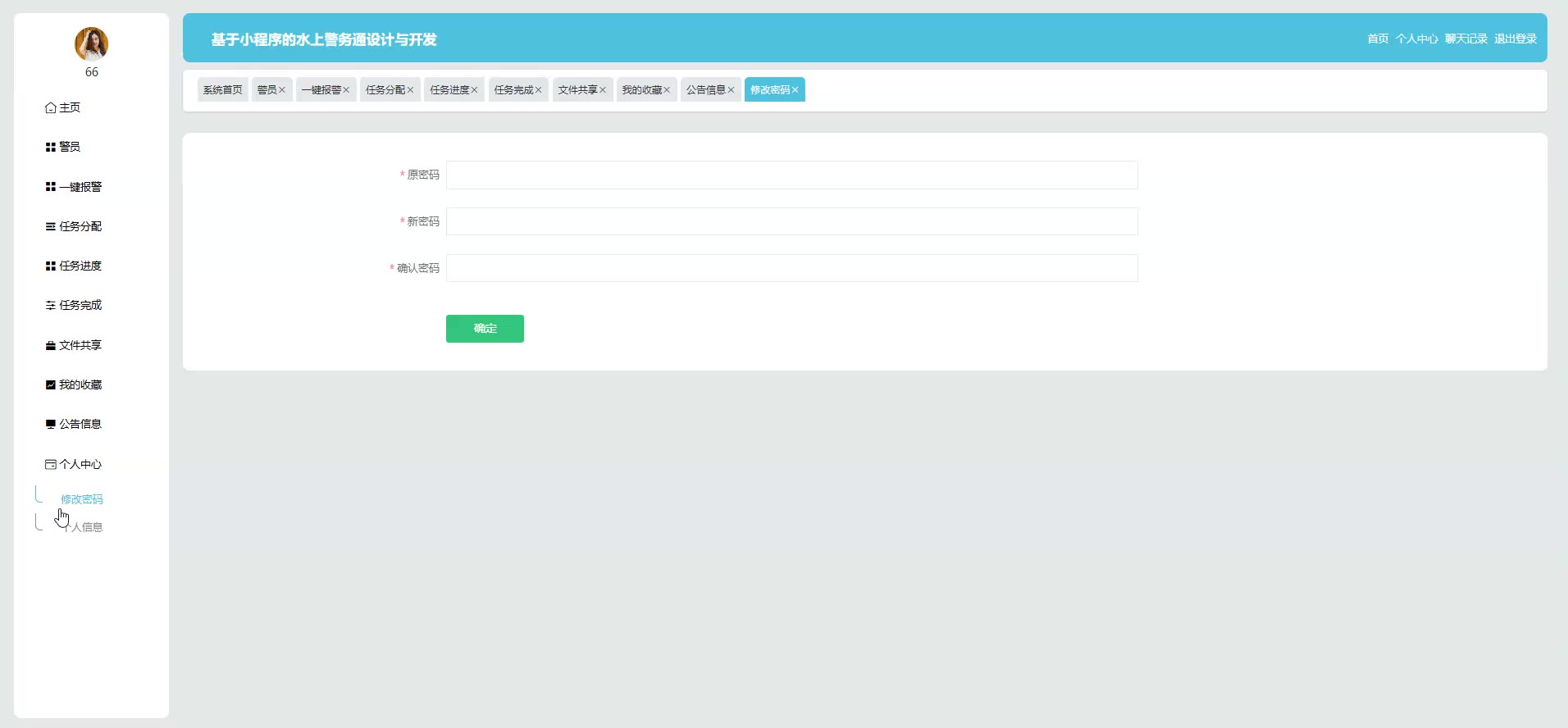Viewport: 1568px width, 728px height.
Task: Close the 公告信息 tab
Action: pos(731,90)
